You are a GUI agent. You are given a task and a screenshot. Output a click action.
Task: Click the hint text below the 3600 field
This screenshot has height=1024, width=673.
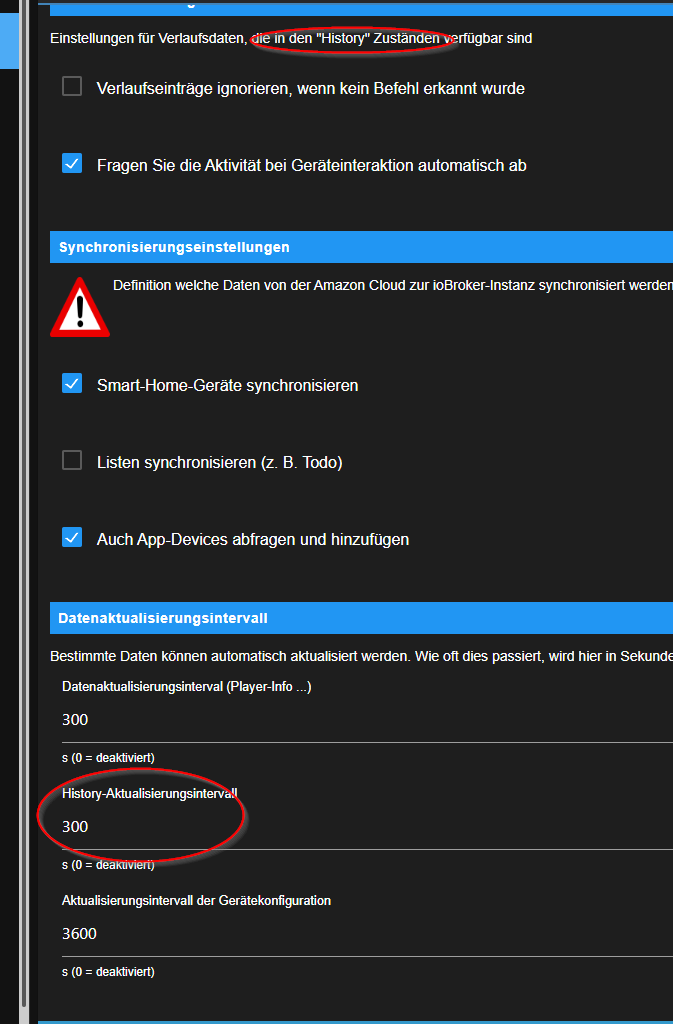coord(108,971)
